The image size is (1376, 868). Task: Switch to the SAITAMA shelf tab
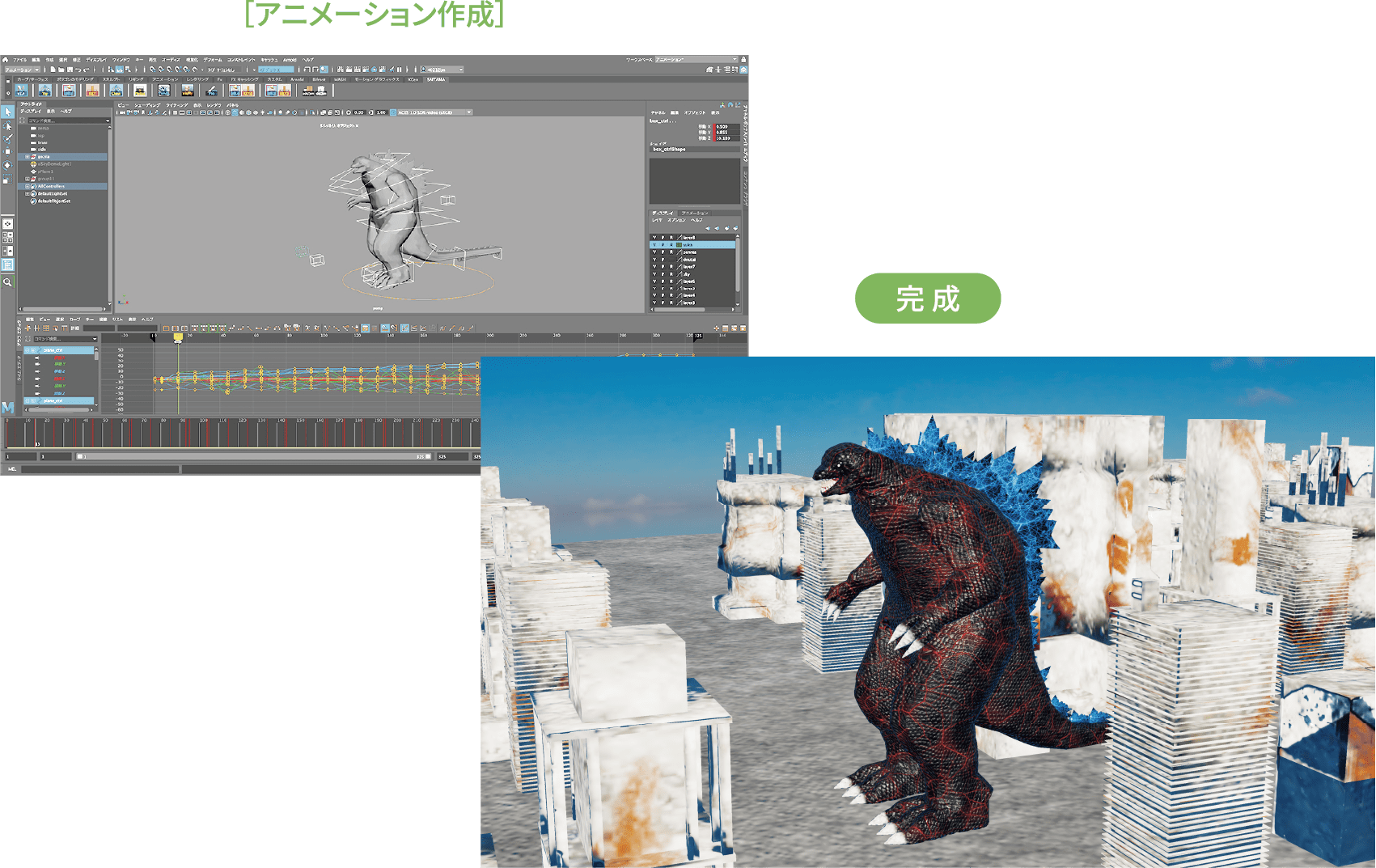click(436, 79)
